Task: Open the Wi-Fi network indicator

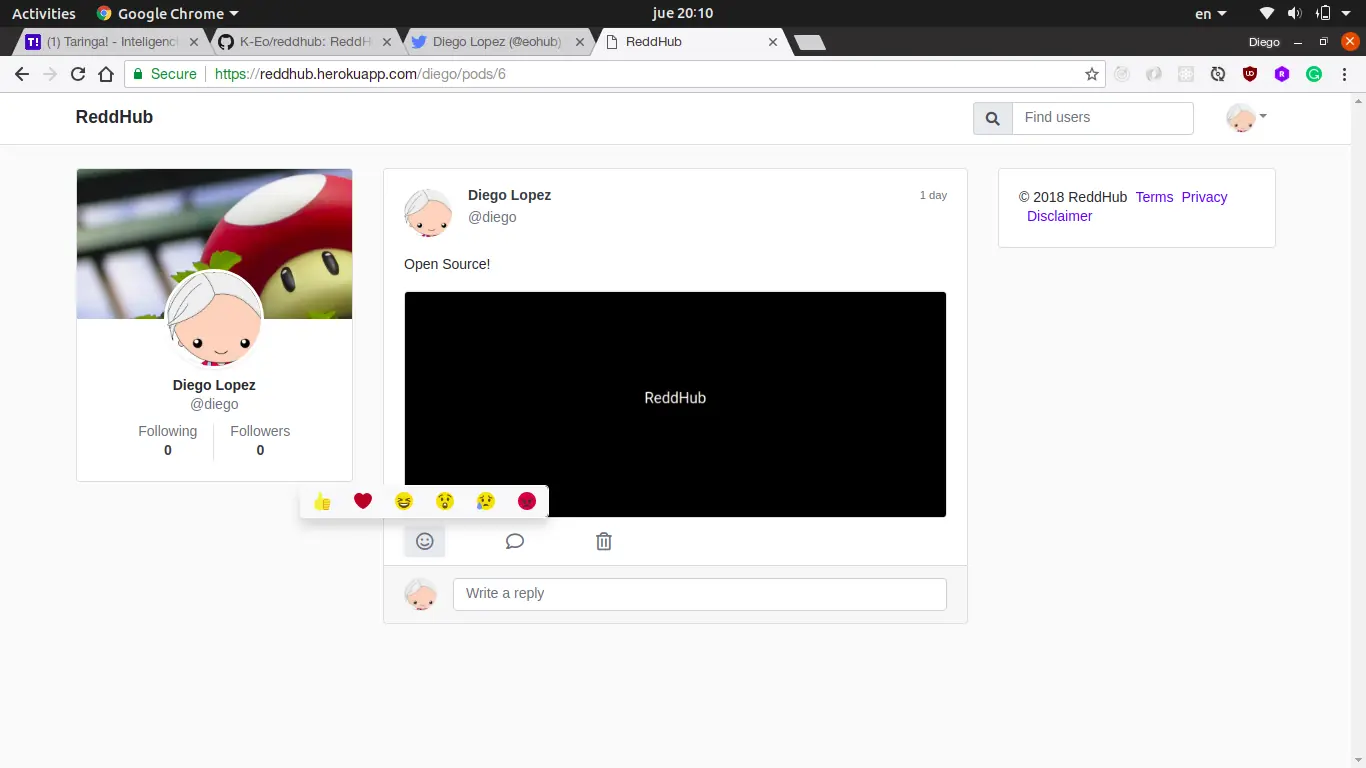Action: tap(1267, 14)
